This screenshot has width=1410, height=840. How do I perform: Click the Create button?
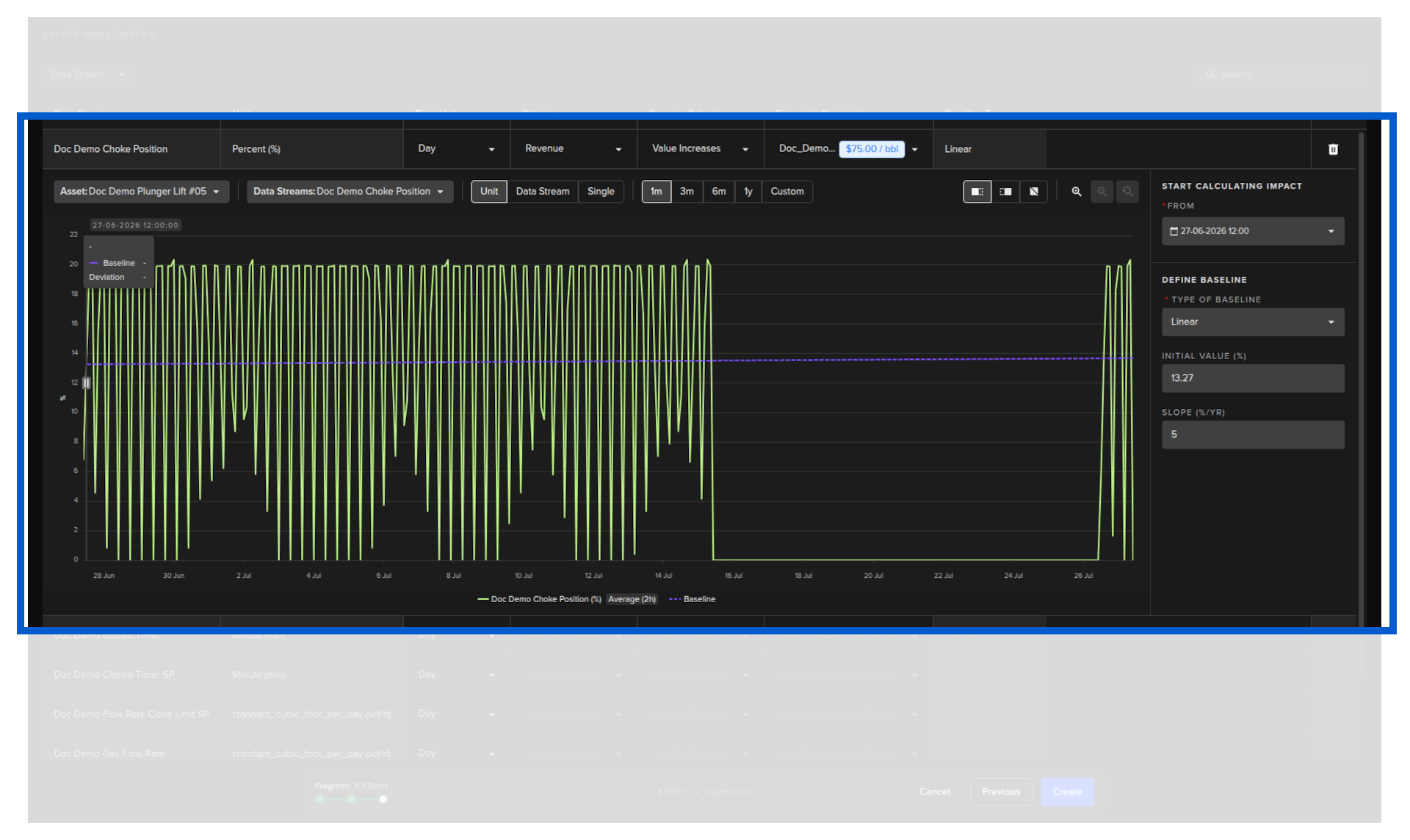[1067, 792]
